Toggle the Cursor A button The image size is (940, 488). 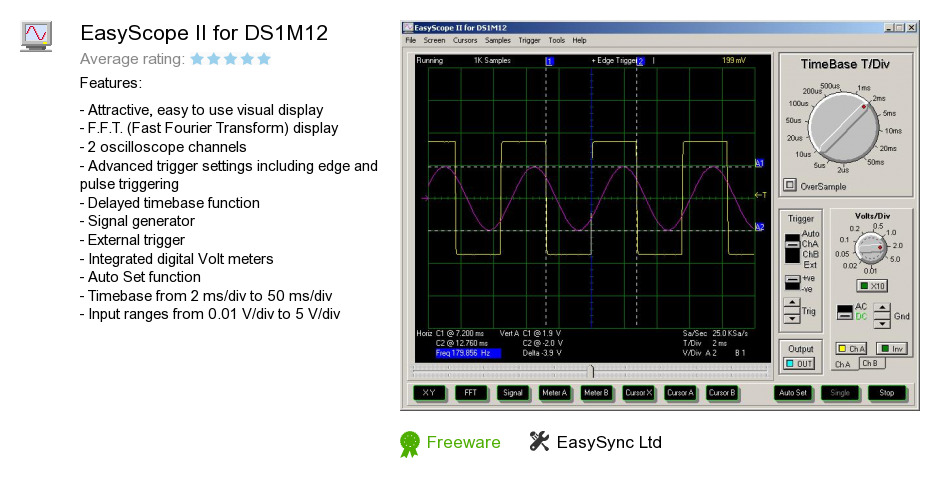click(680, 393)
